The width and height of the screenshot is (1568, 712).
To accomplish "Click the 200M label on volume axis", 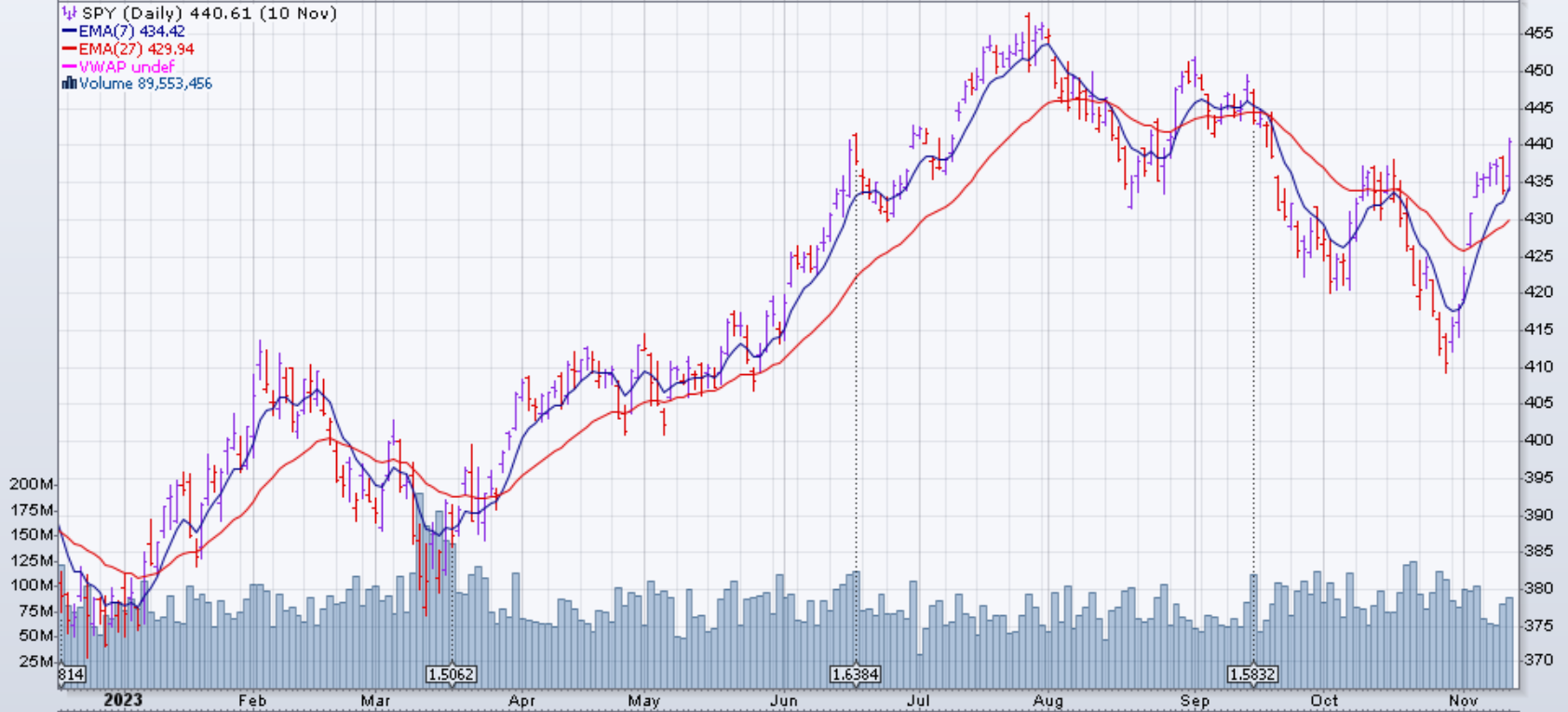I will pyautogui.click(x=32, y=484).
